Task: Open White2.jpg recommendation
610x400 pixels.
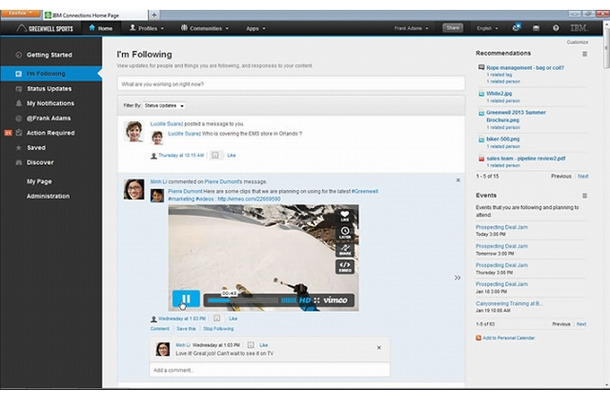Action: (x=499, y=94)
